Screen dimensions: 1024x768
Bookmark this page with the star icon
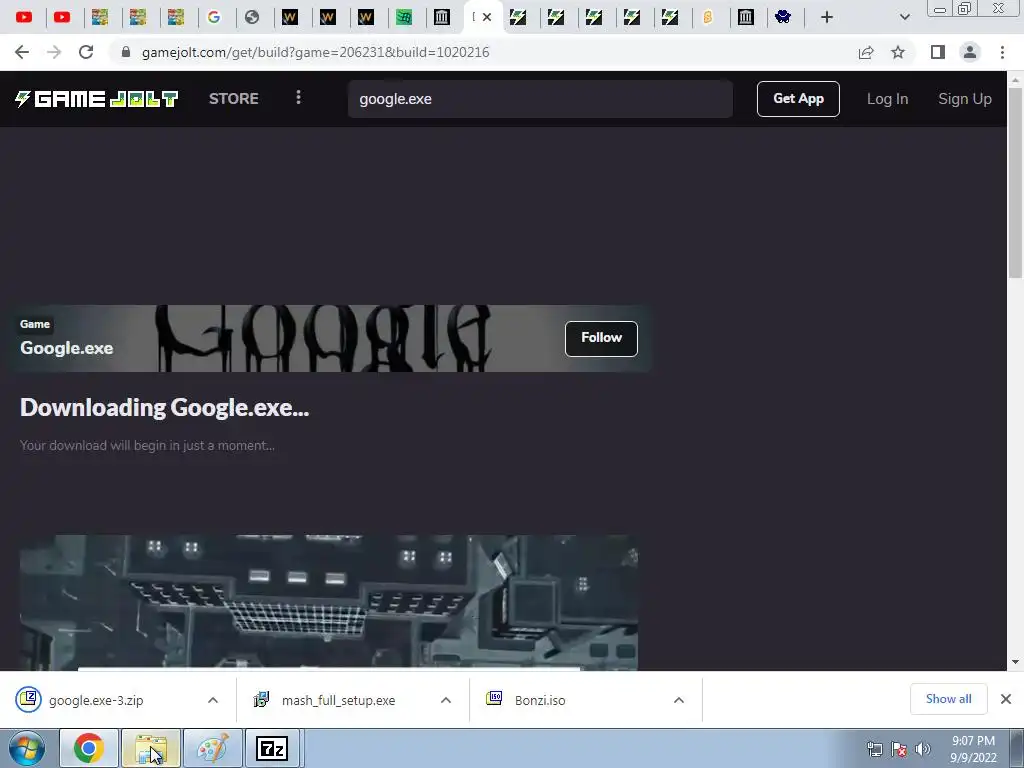click(898, 52)
